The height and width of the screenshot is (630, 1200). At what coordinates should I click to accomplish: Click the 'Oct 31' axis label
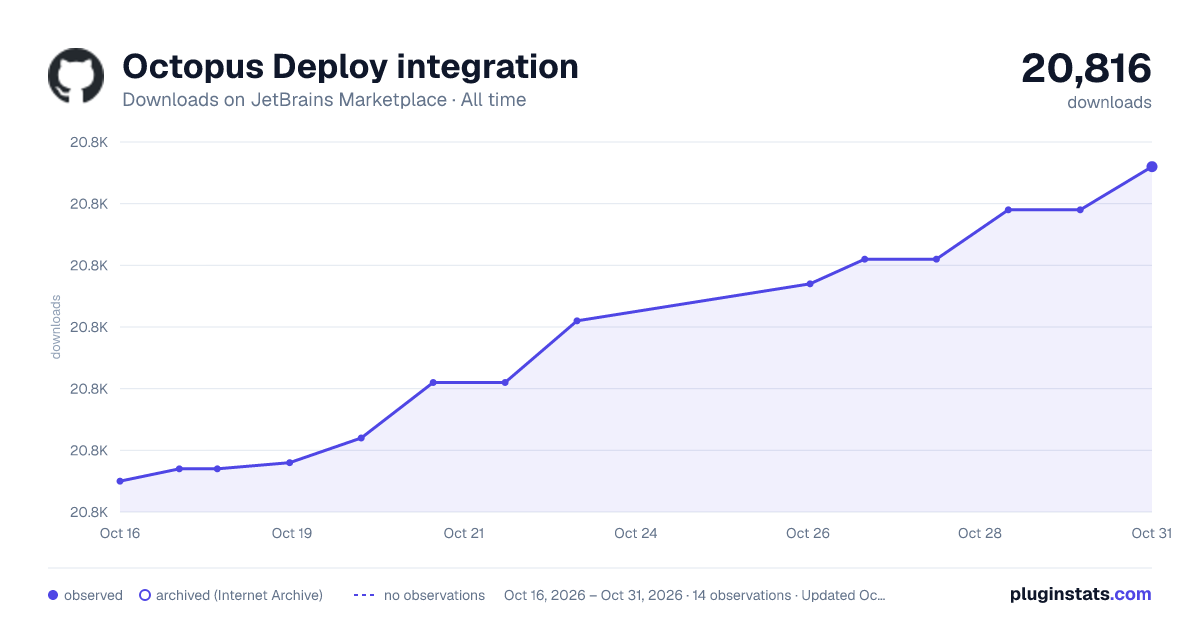point(1151,533)
